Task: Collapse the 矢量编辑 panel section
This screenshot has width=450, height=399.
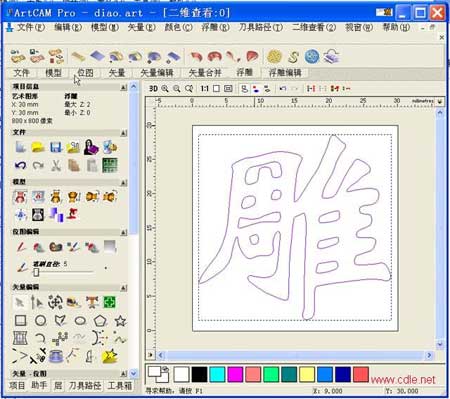Action: [124, 288]
